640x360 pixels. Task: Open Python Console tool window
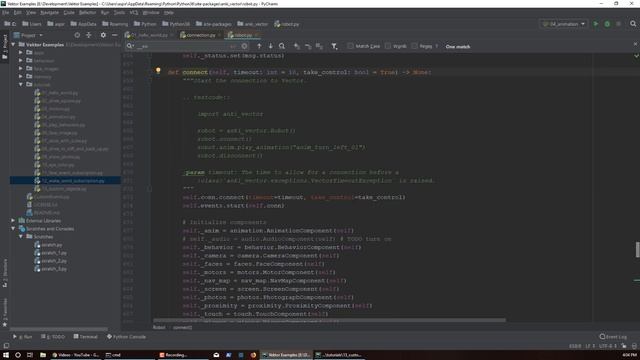click(x=126, y=337)
